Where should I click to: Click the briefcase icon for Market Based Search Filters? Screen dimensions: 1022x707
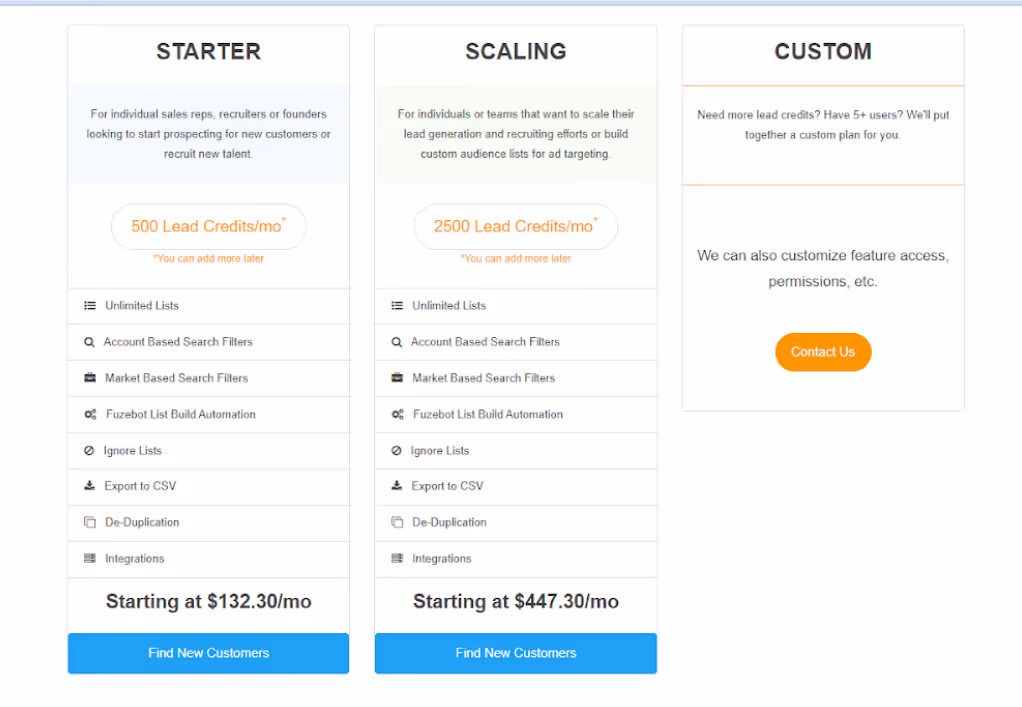(x=90, y=378)
